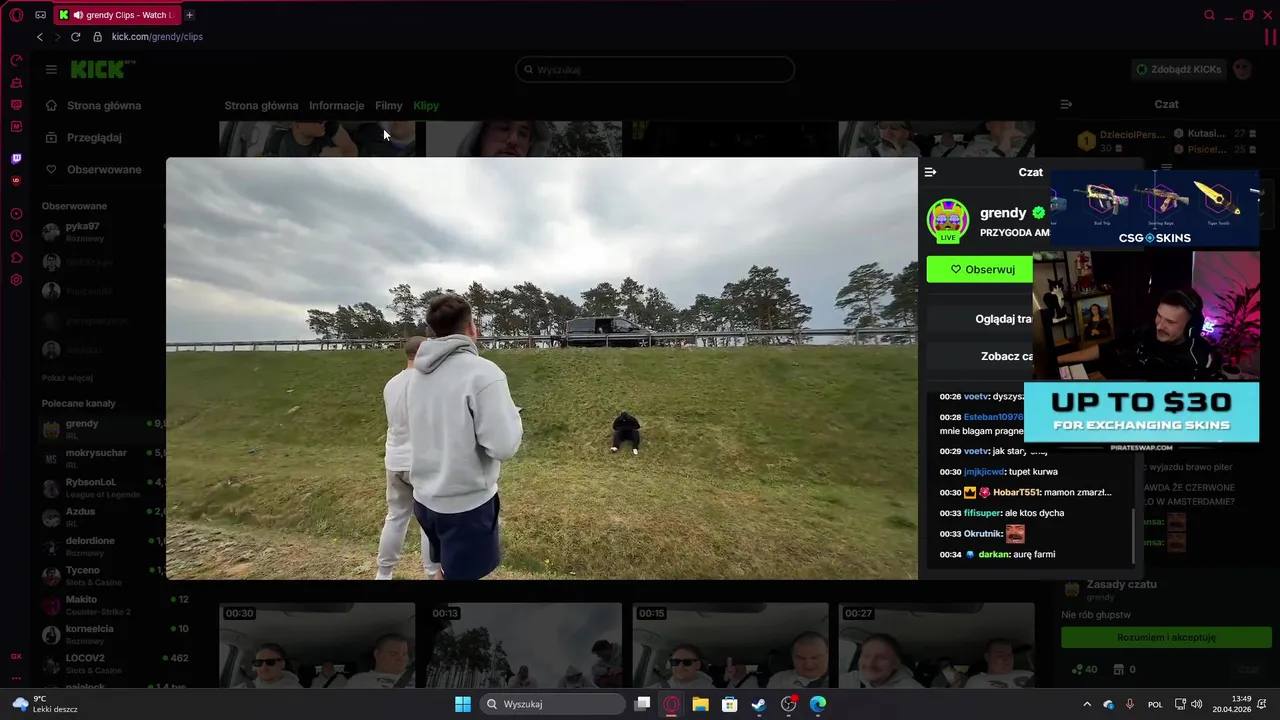Open the grendy channel name in clip popup
Image resolution: width=1280 pixels, height=720 pixels.
point(1003,213)
